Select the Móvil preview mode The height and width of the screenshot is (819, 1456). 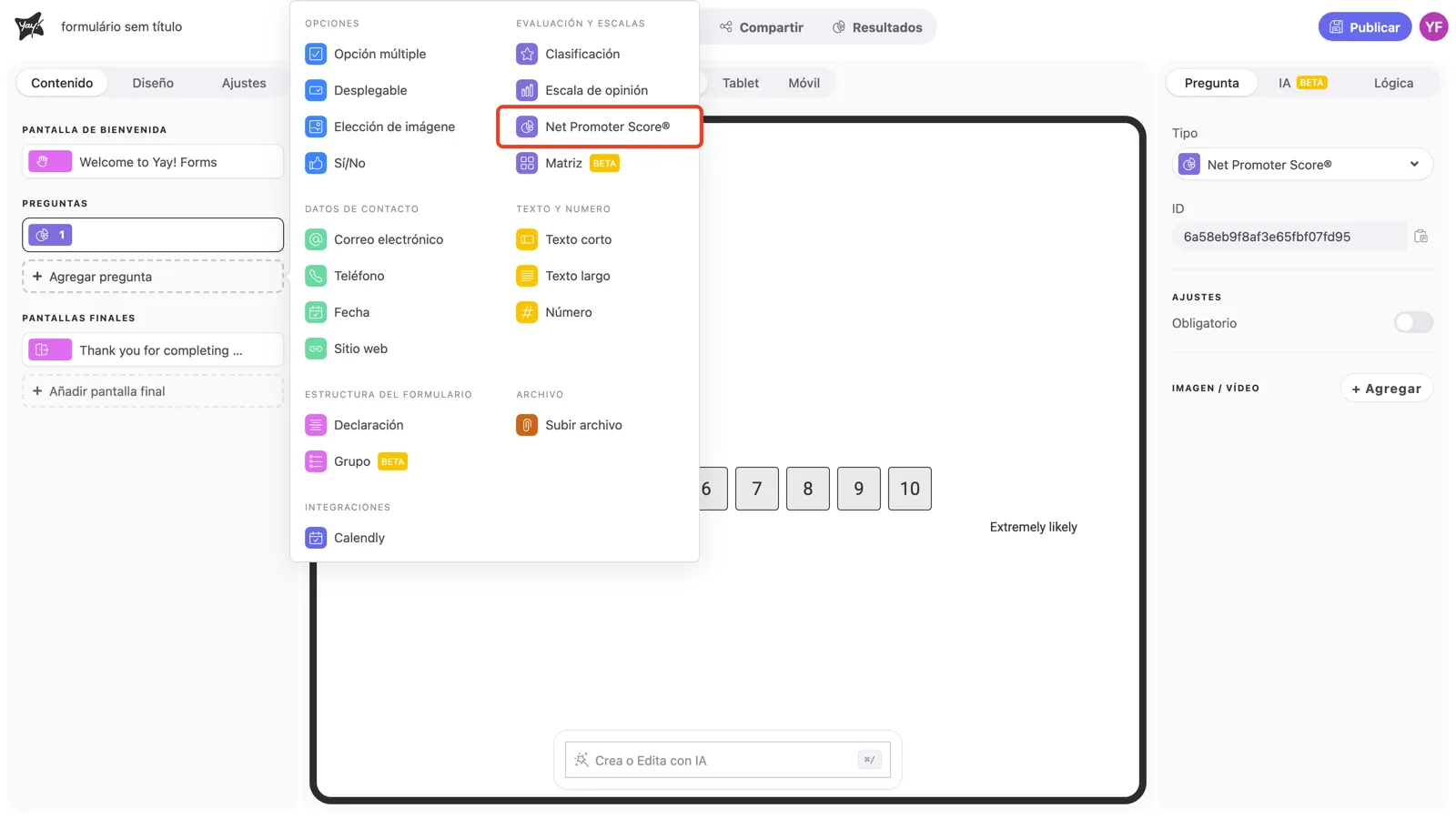(x=804, y=83)
